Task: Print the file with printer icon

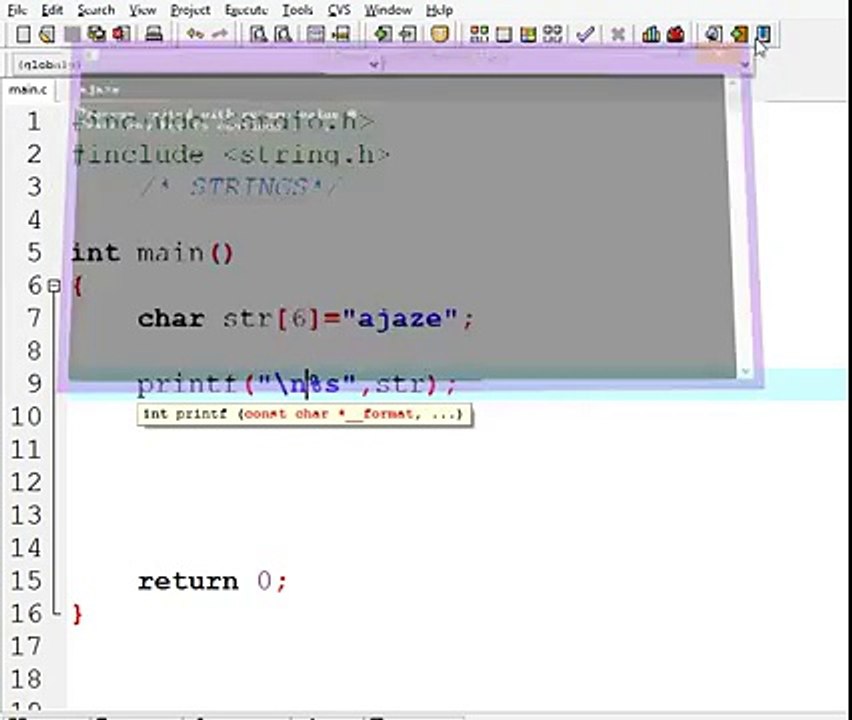Action: 154,34
